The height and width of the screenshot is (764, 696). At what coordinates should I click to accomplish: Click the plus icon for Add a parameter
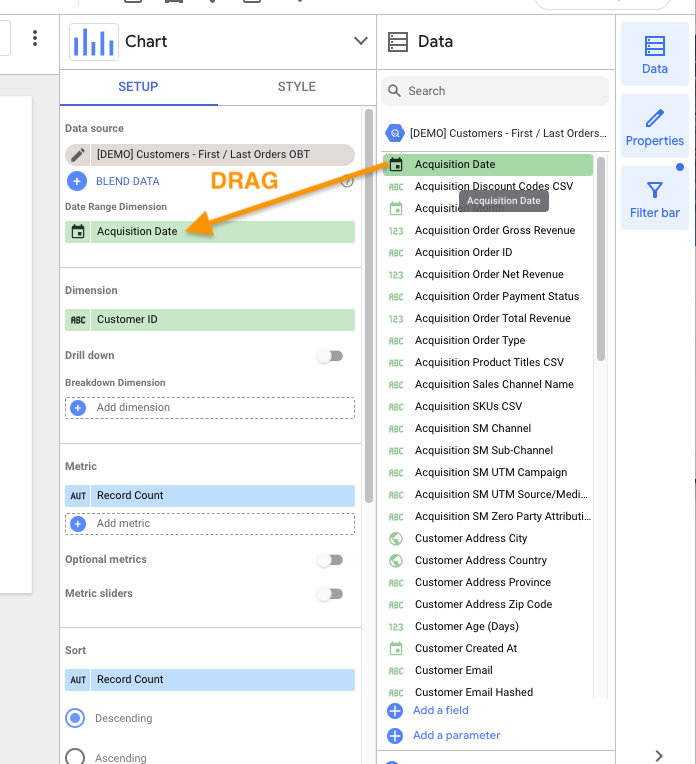pyautogui.click(x=395, y=736)
